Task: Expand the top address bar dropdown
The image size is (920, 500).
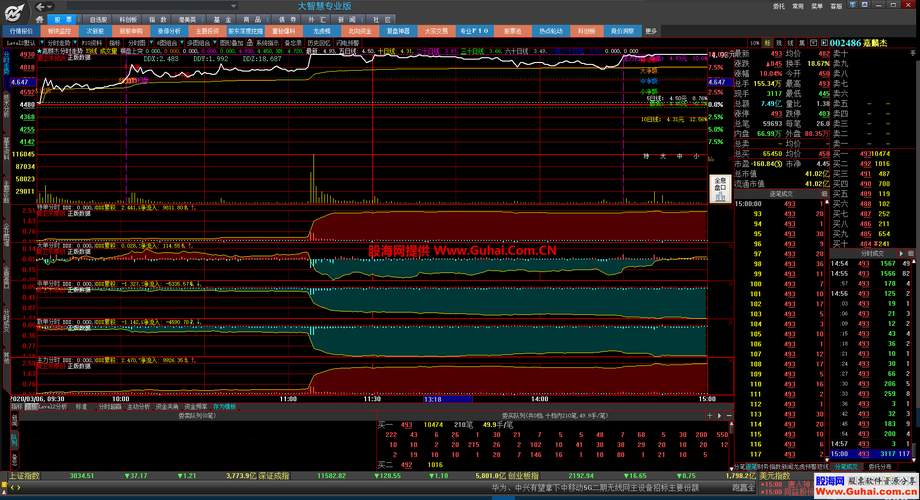Action: click(x=234, y=6)
